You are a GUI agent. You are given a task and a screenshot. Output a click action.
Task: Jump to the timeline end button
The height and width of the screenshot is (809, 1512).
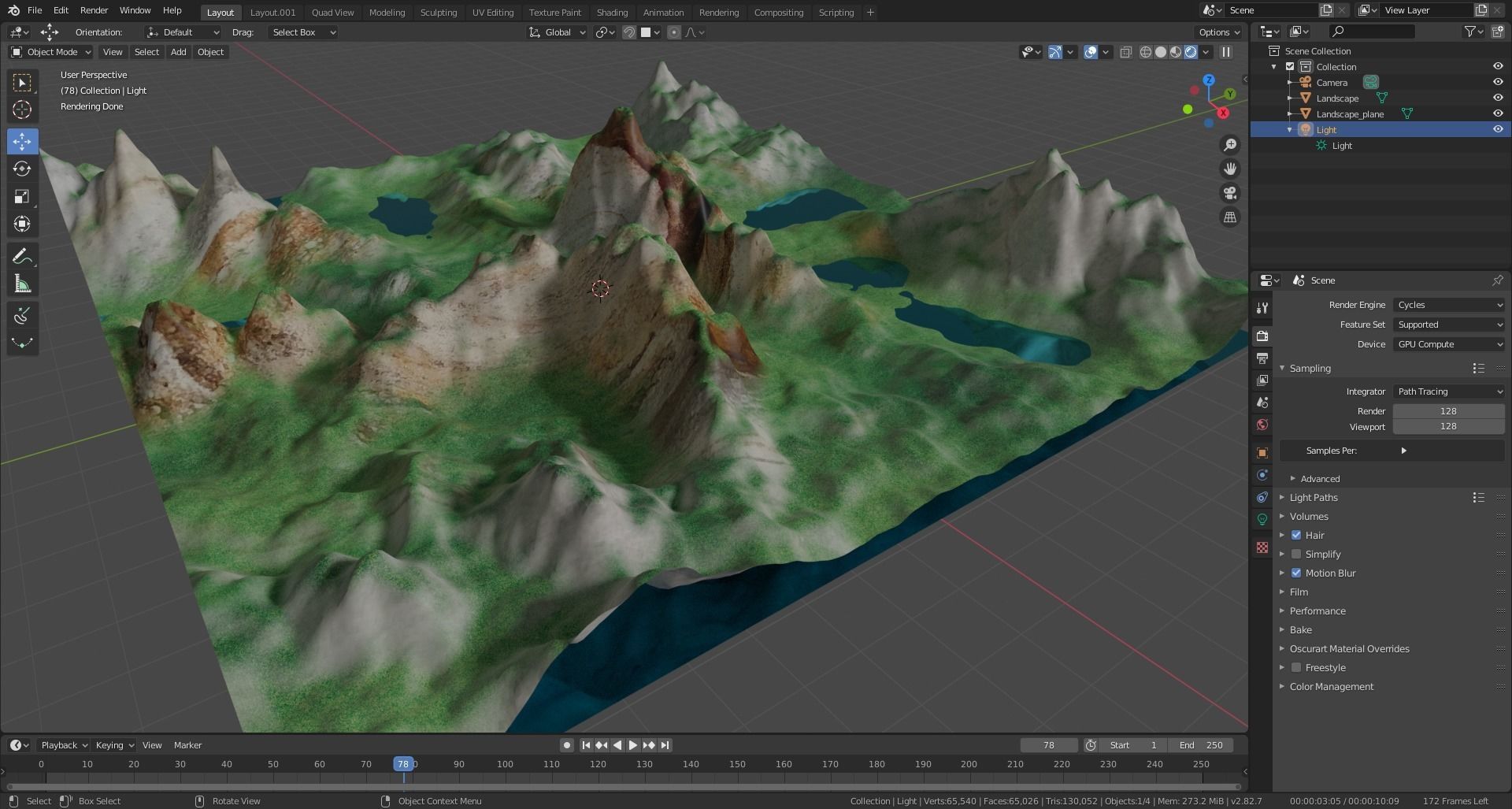tap(665, 745)
